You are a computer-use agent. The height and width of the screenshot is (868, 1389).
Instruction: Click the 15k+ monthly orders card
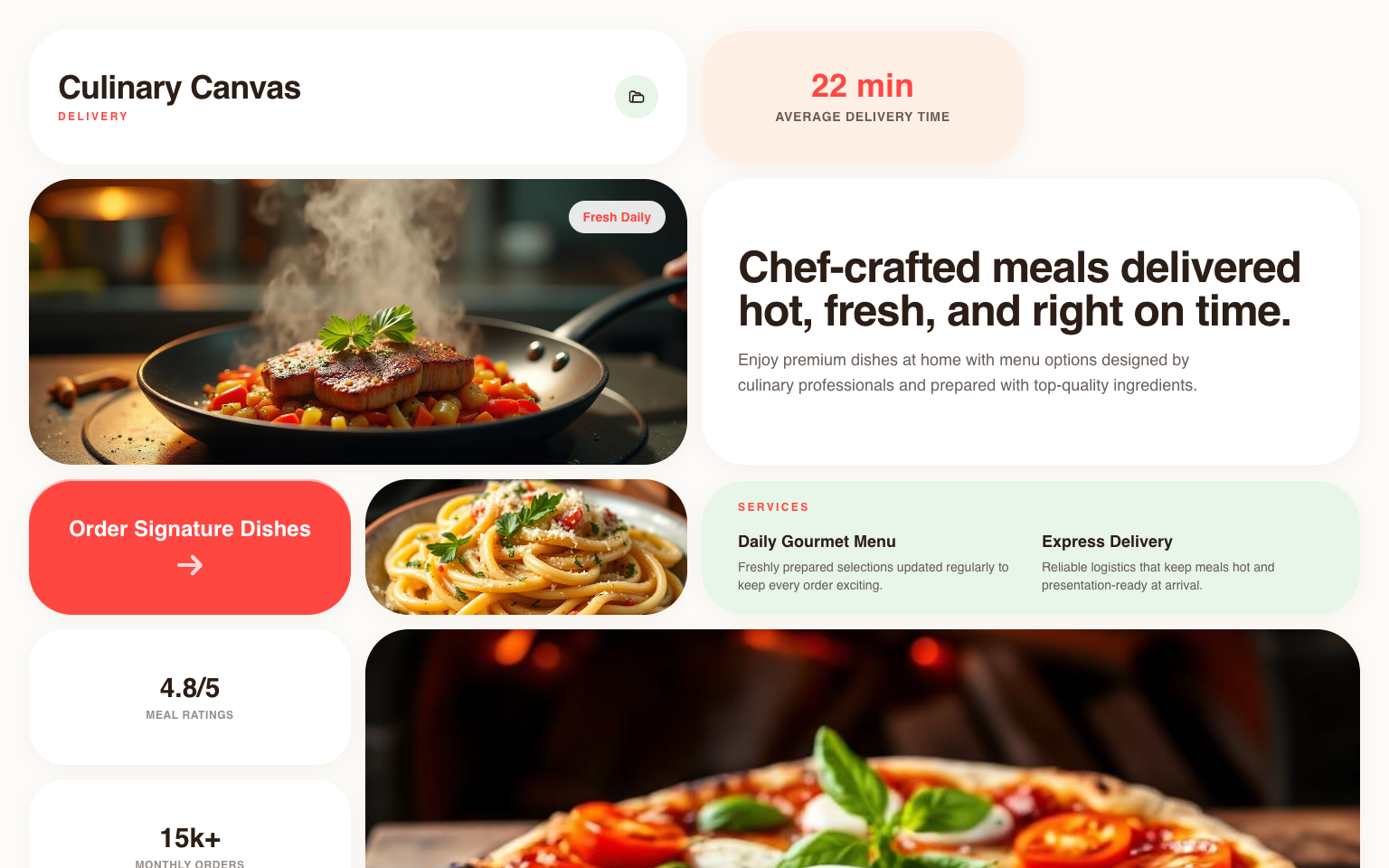point(190,824)
